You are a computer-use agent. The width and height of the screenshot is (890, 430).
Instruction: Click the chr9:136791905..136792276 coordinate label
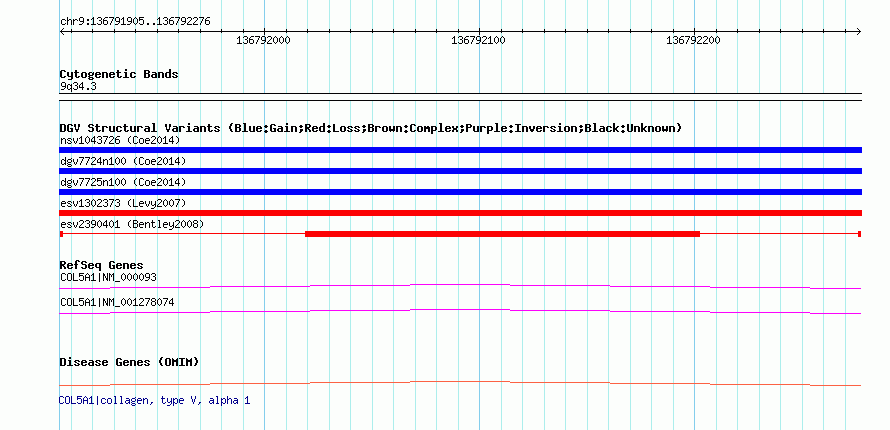click(x=135, y=22)
